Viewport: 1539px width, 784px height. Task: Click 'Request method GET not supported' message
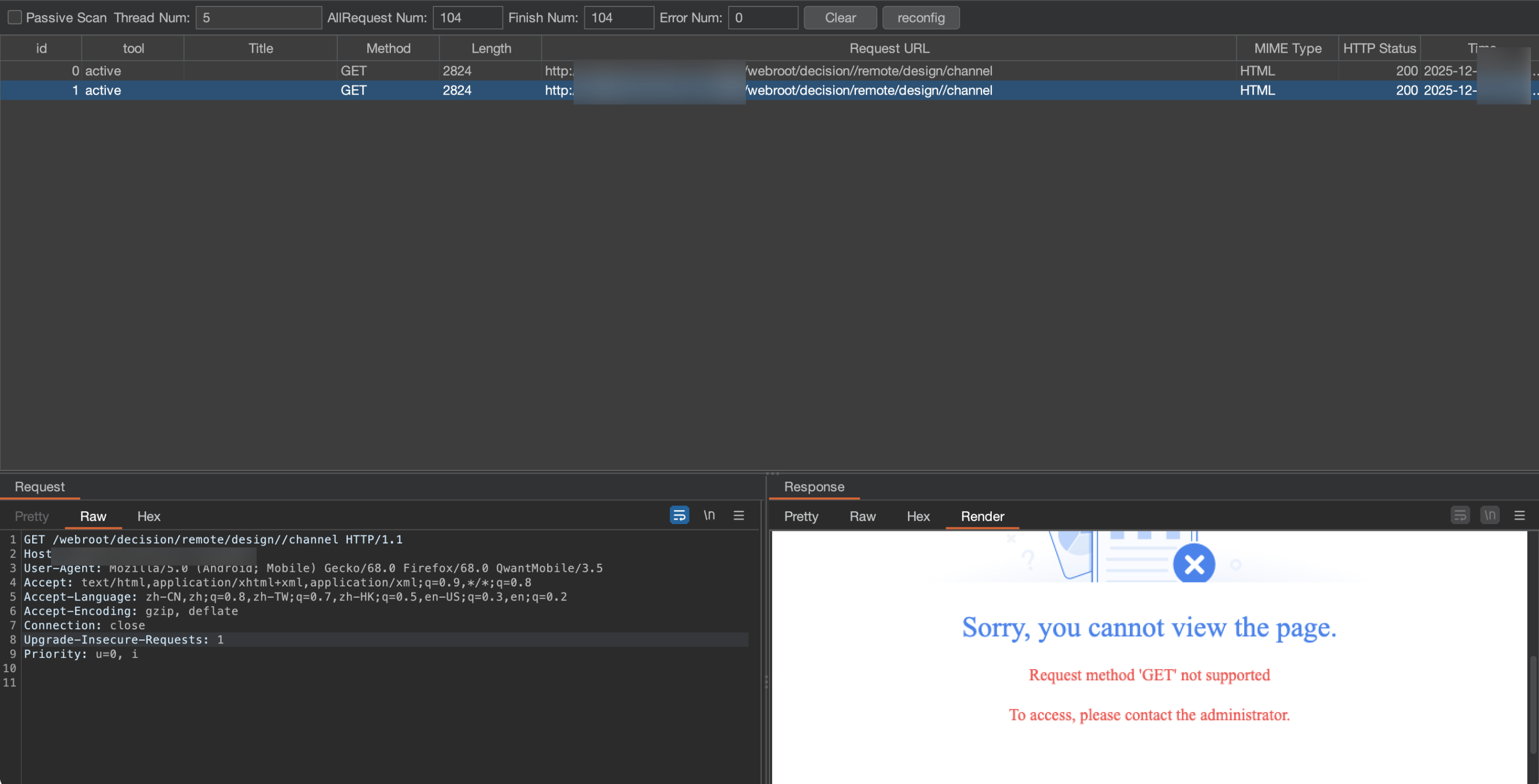tap(1149, 674)
